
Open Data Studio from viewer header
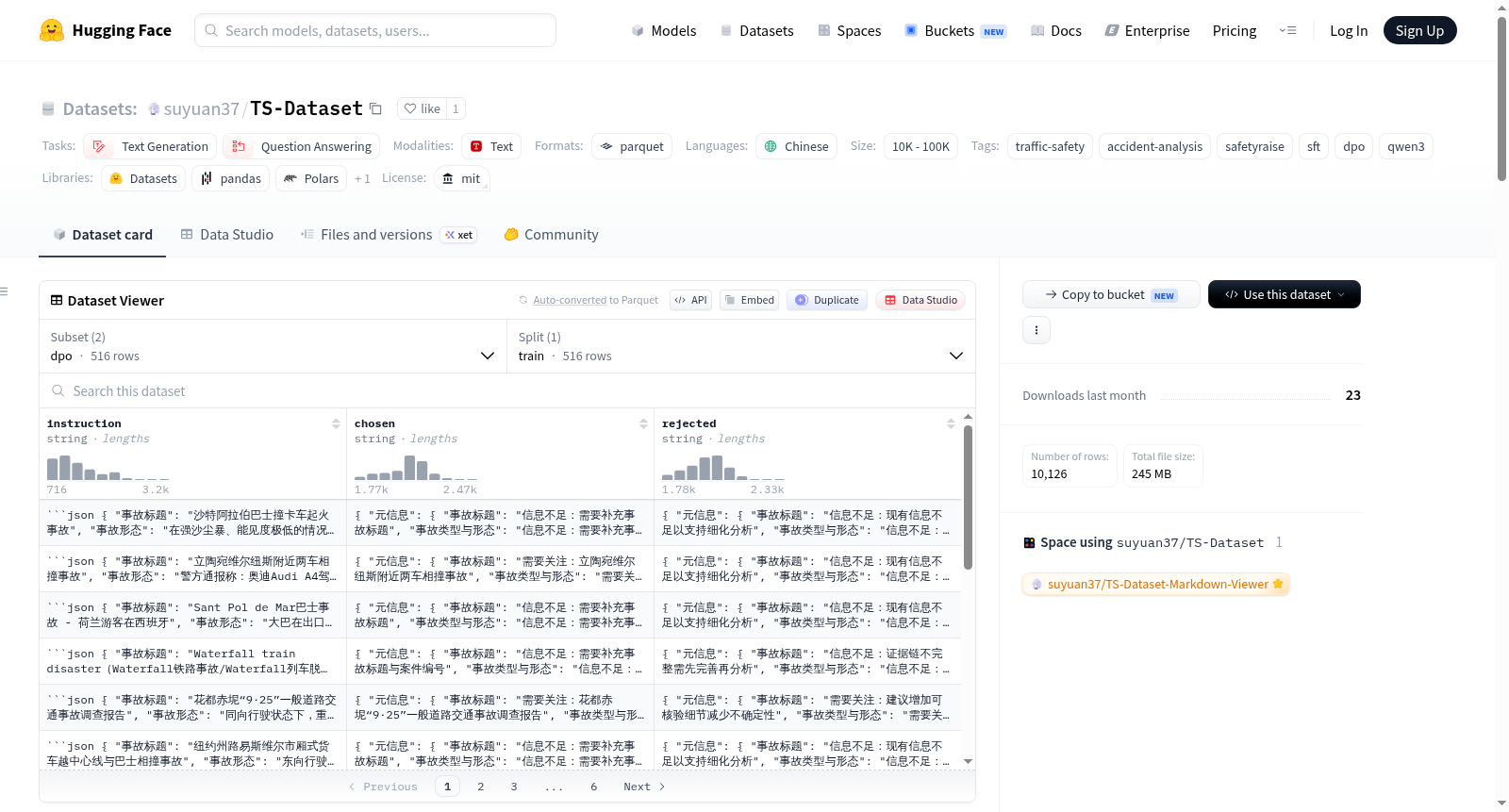(x=920, y=300)
